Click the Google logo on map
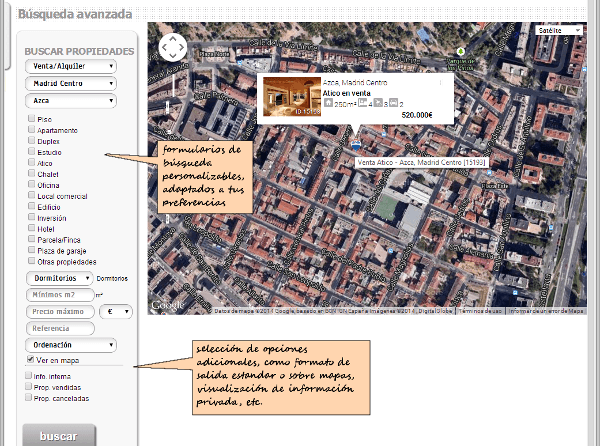Image resolution: width=600 pixels, height=446 pixels. [167, 304]
